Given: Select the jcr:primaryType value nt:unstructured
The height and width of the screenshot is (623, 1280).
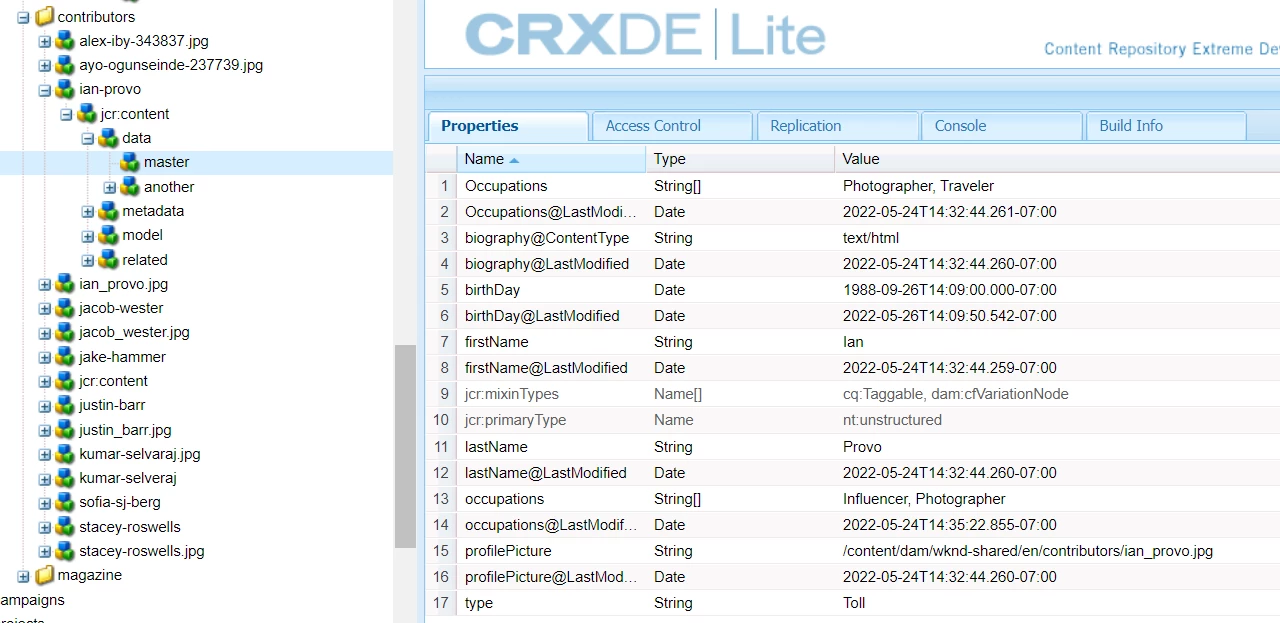Looking at the screenshot, I should pos(892,420).
